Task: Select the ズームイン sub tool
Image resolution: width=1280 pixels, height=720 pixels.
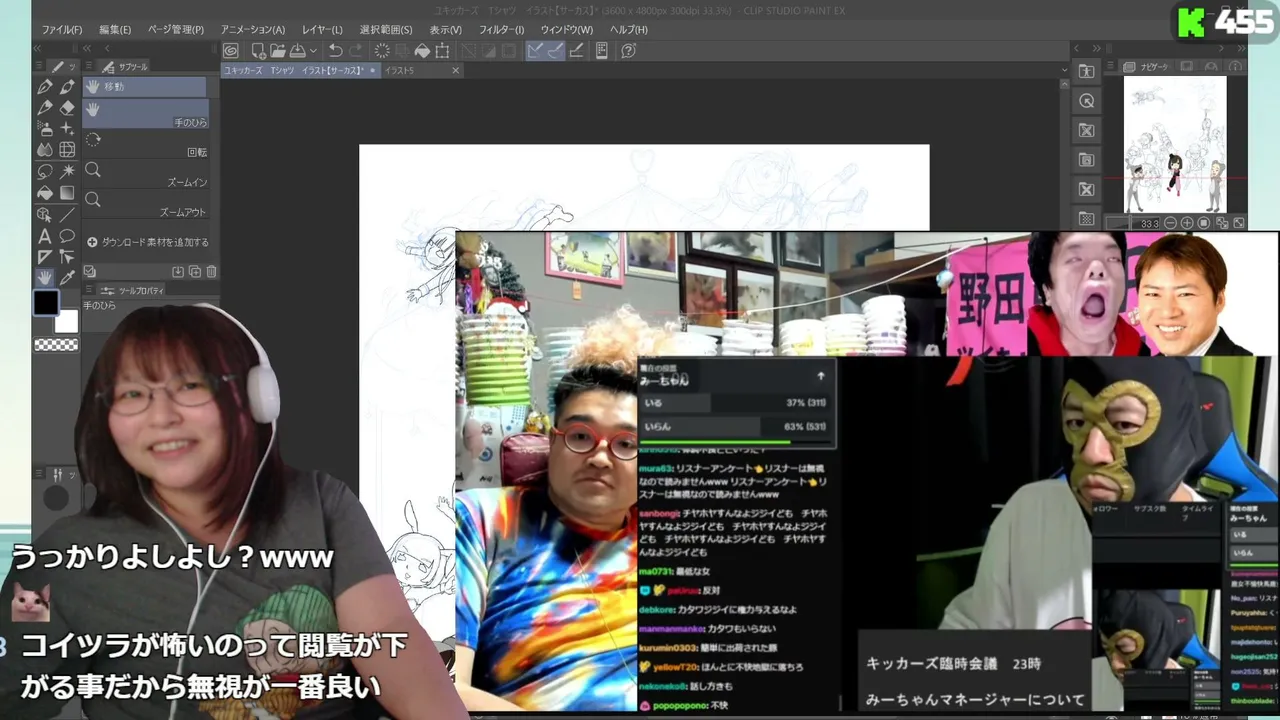Action: 146,175
